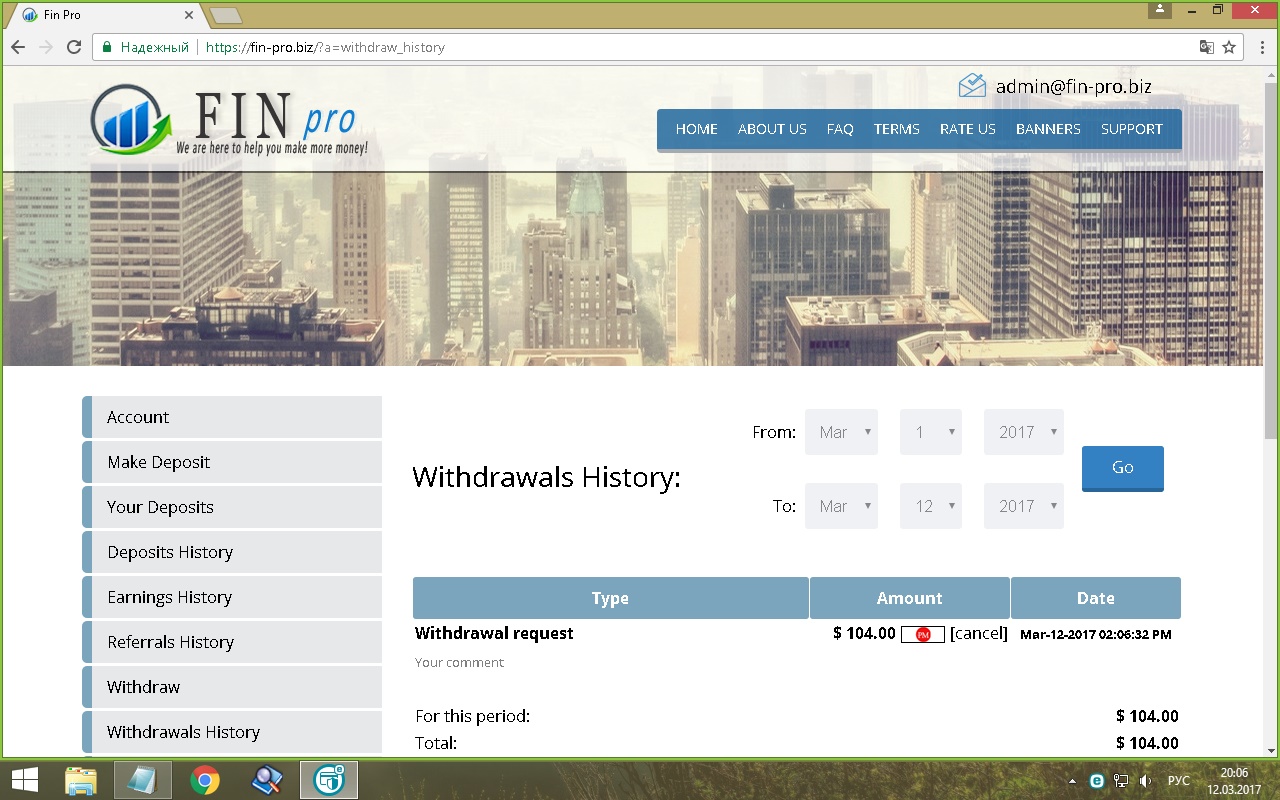
Task: Open File Explorer from the taskbar
Action: click(x=81, y=780)
